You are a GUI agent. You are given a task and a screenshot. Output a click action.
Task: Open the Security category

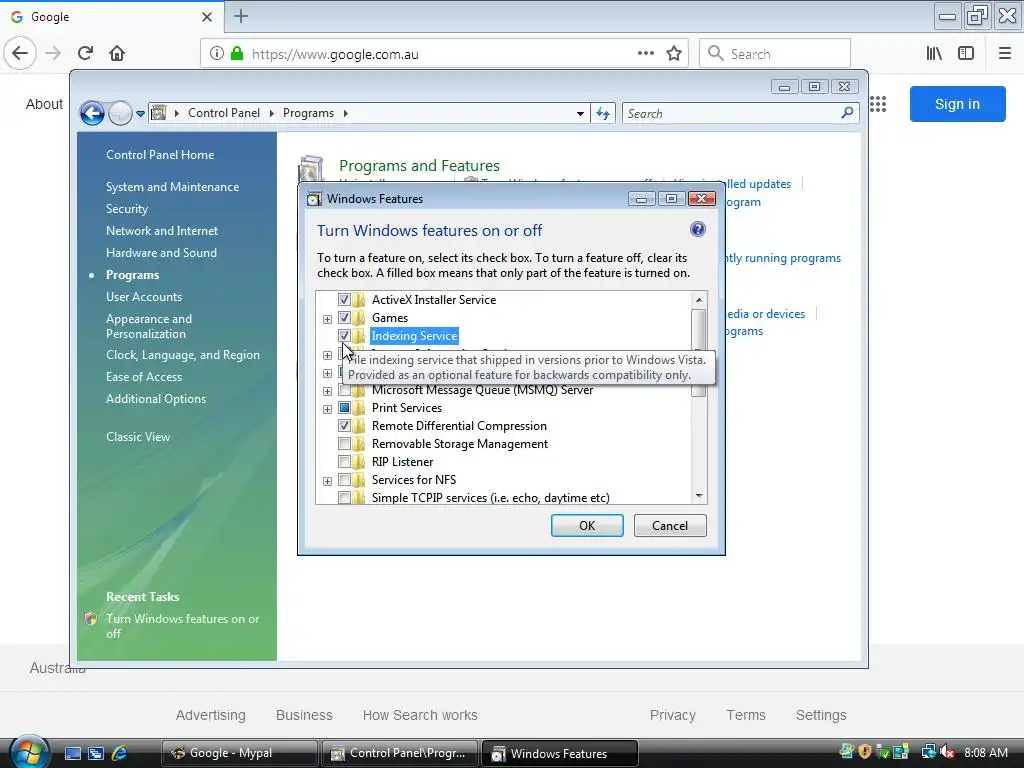point(127,209)
